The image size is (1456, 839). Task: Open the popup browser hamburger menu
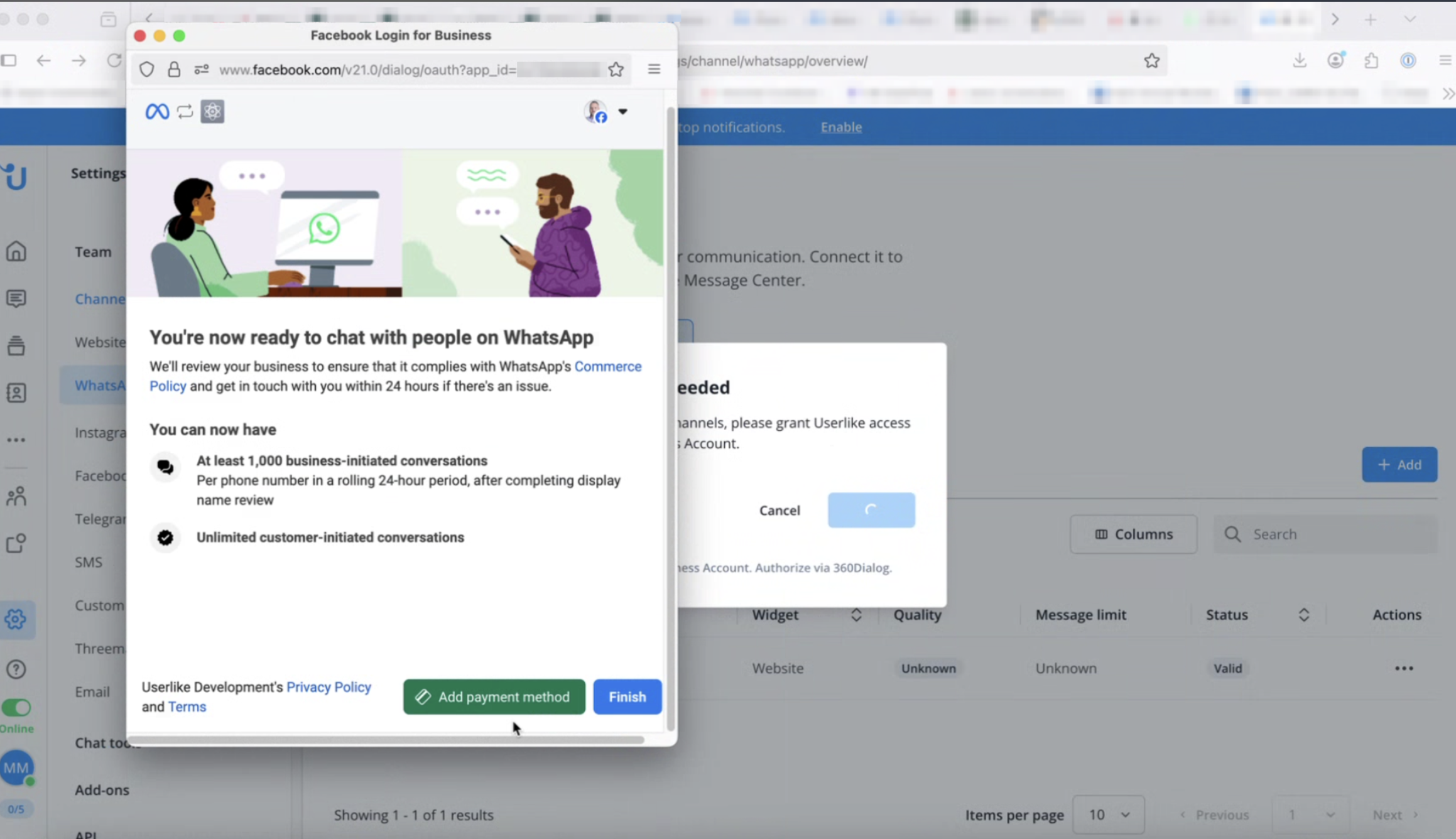click(654, 69)
